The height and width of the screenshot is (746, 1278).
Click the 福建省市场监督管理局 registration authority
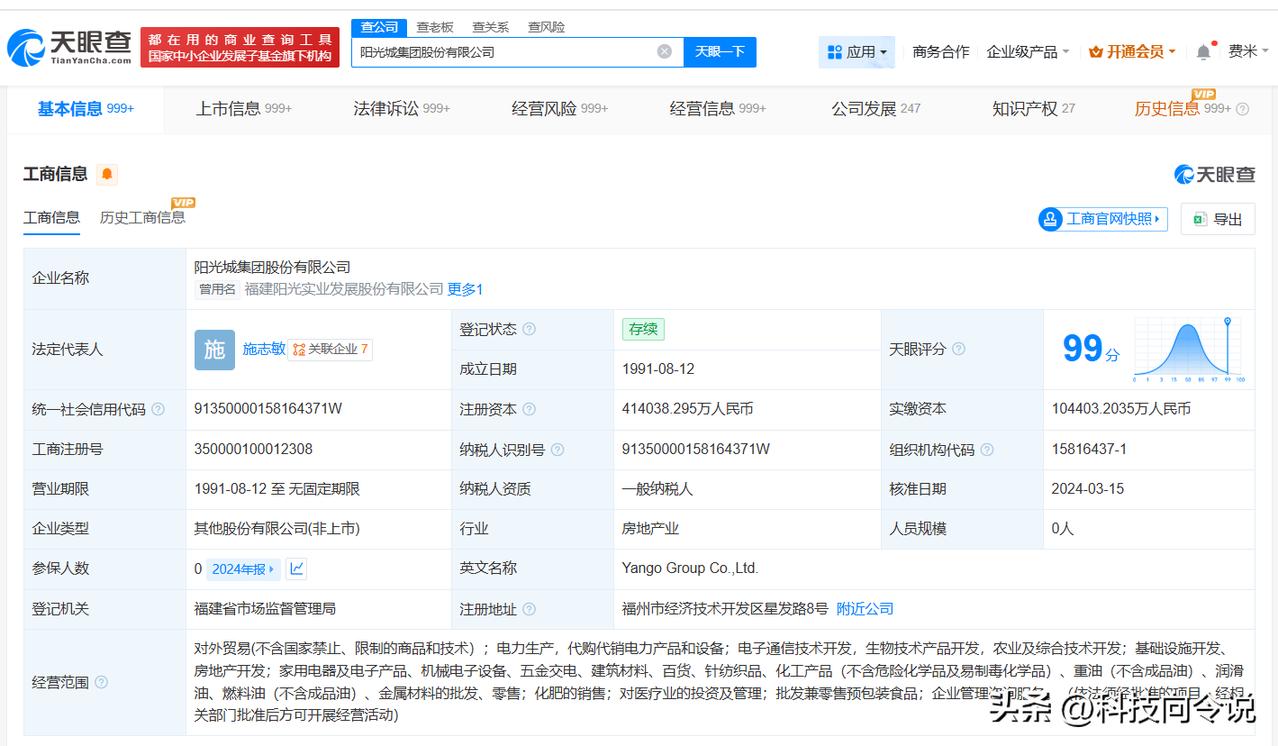[265, 609]
